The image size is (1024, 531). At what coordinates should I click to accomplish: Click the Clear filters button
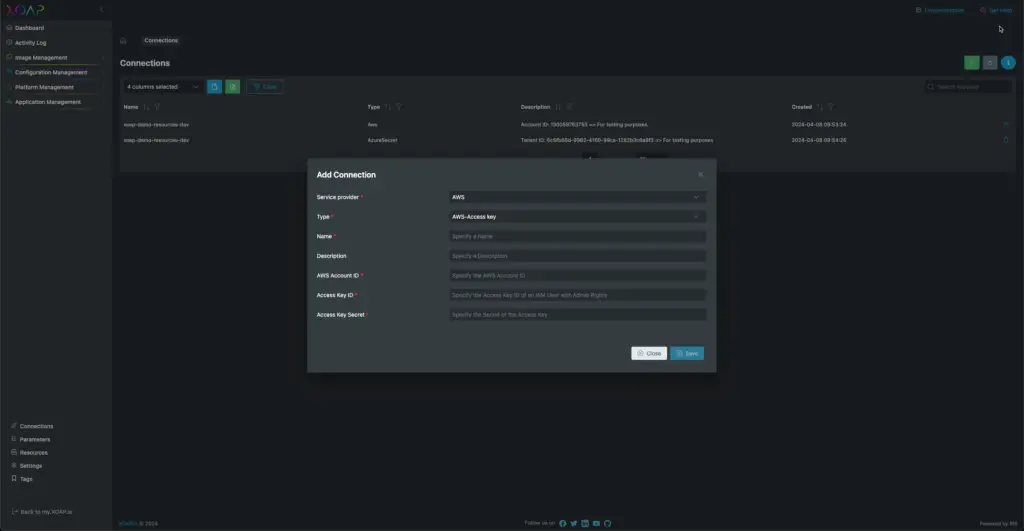click(265, 86)
